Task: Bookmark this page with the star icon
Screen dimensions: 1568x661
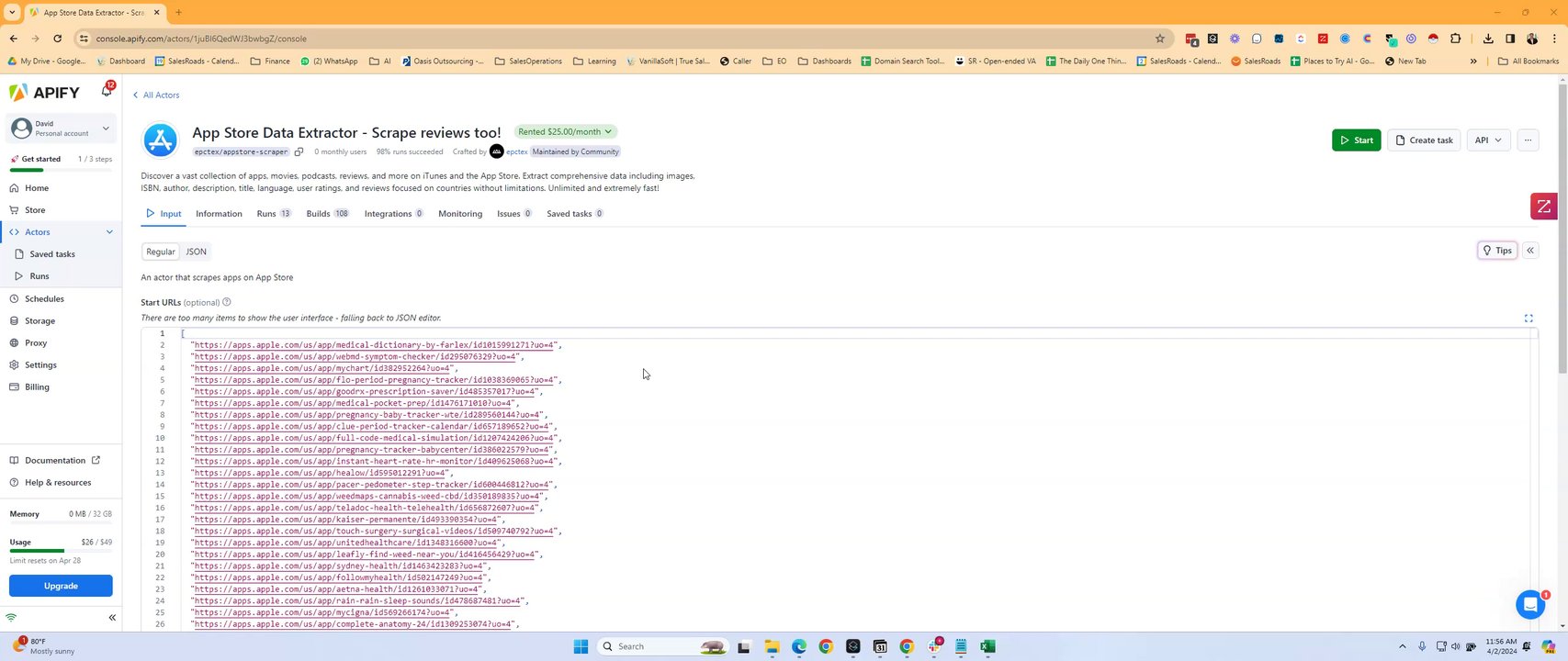Action: (x=1160, y=39)
